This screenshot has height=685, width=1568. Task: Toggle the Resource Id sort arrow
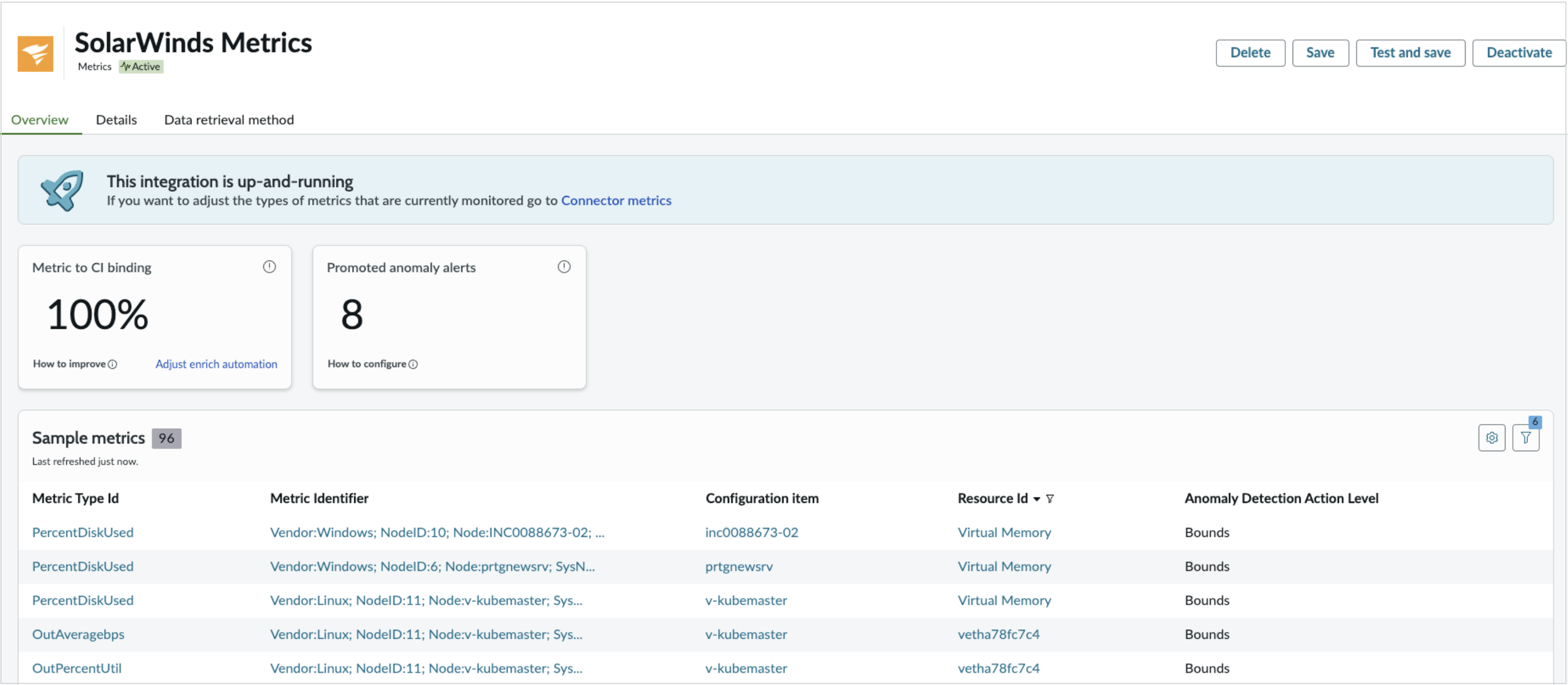point(1036,499)
